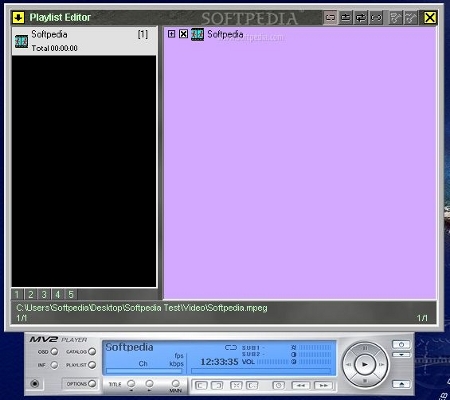Viewport: 450px width, 400px height.
Task: Click the dashed loop icon in Playlist Editor toolbar
Action: (376, 17)
